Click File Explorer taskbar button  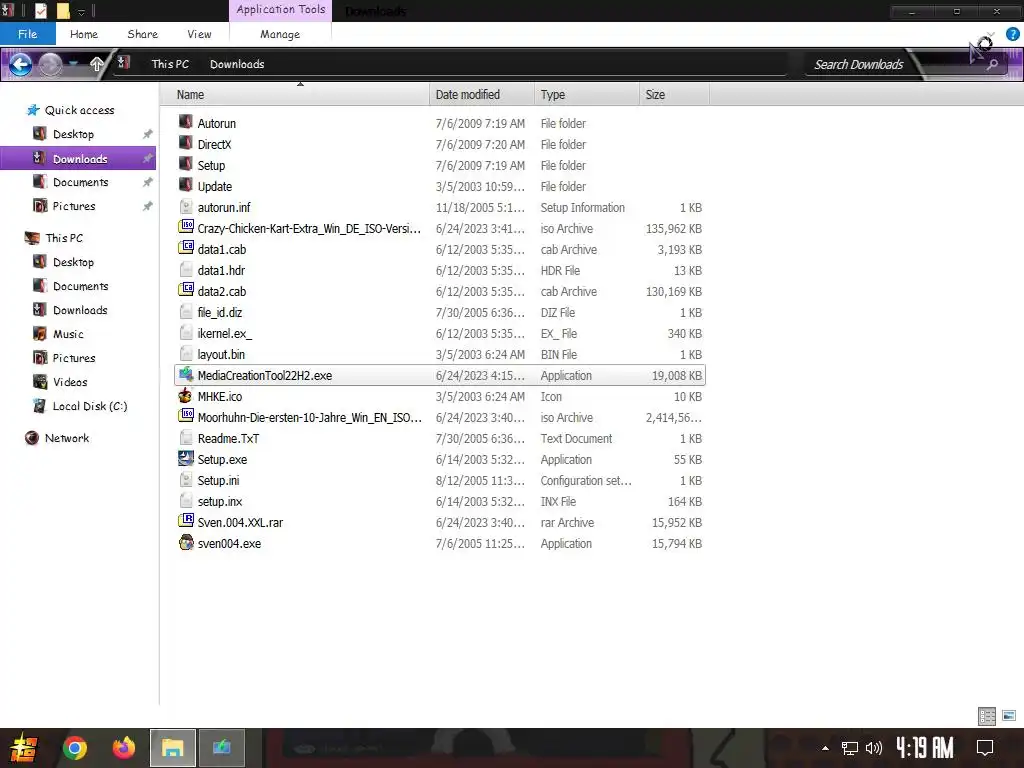pyautogui.click(x=172, y=748)
